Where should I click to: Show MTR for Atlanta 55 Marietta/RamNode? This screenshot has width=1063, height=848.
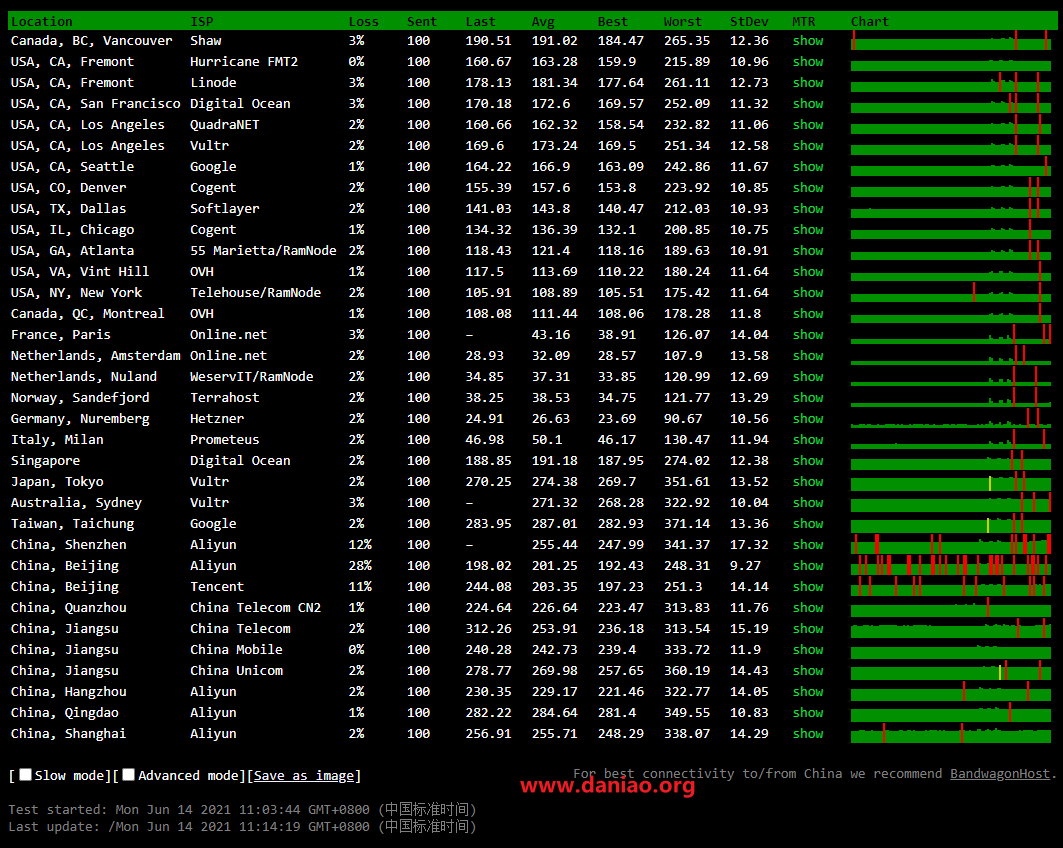pos(808,251)
